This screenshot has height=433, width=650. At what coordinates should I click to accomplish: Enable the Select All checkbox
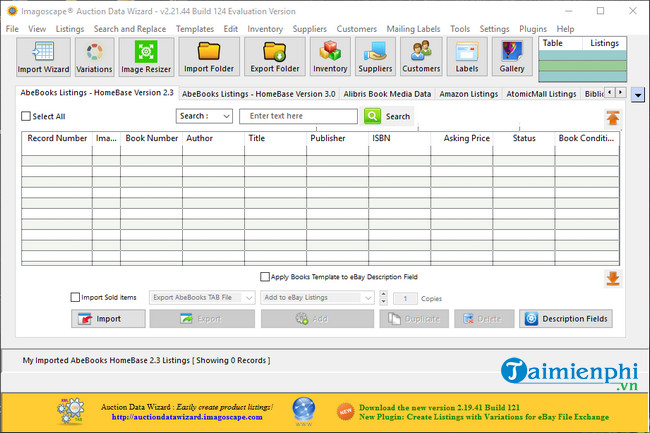26,117
